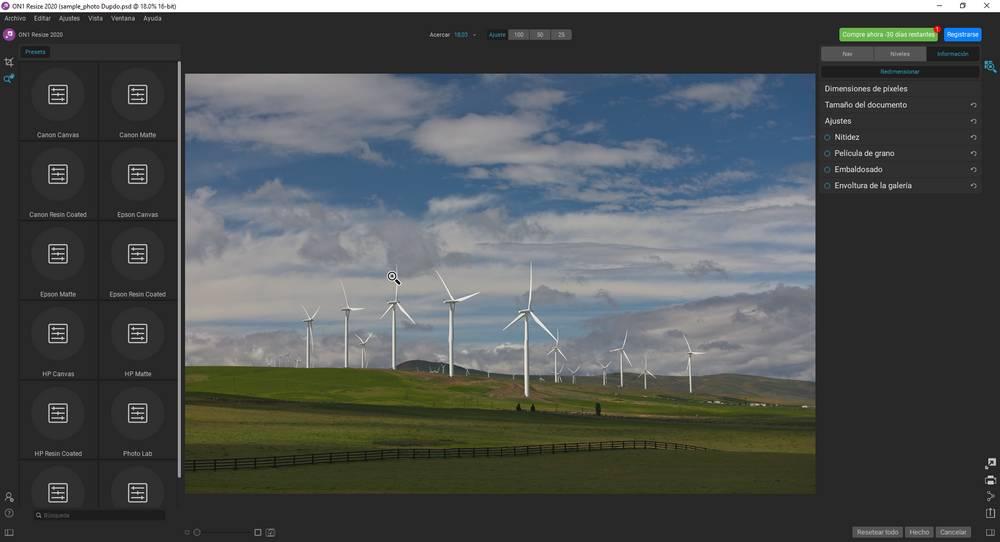Open the Archivo menu

15,18
